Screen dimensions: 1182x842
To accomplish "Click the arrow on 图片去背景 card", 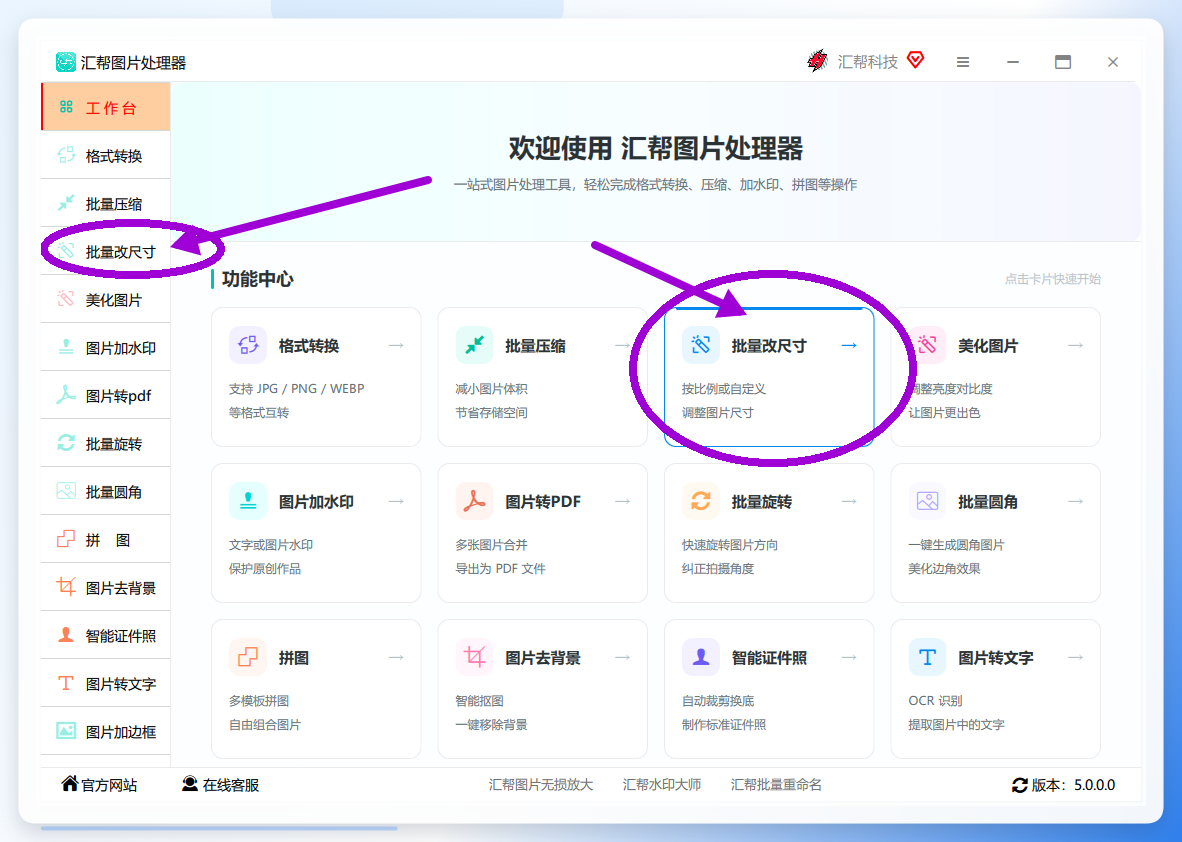I will click(623, 657).
